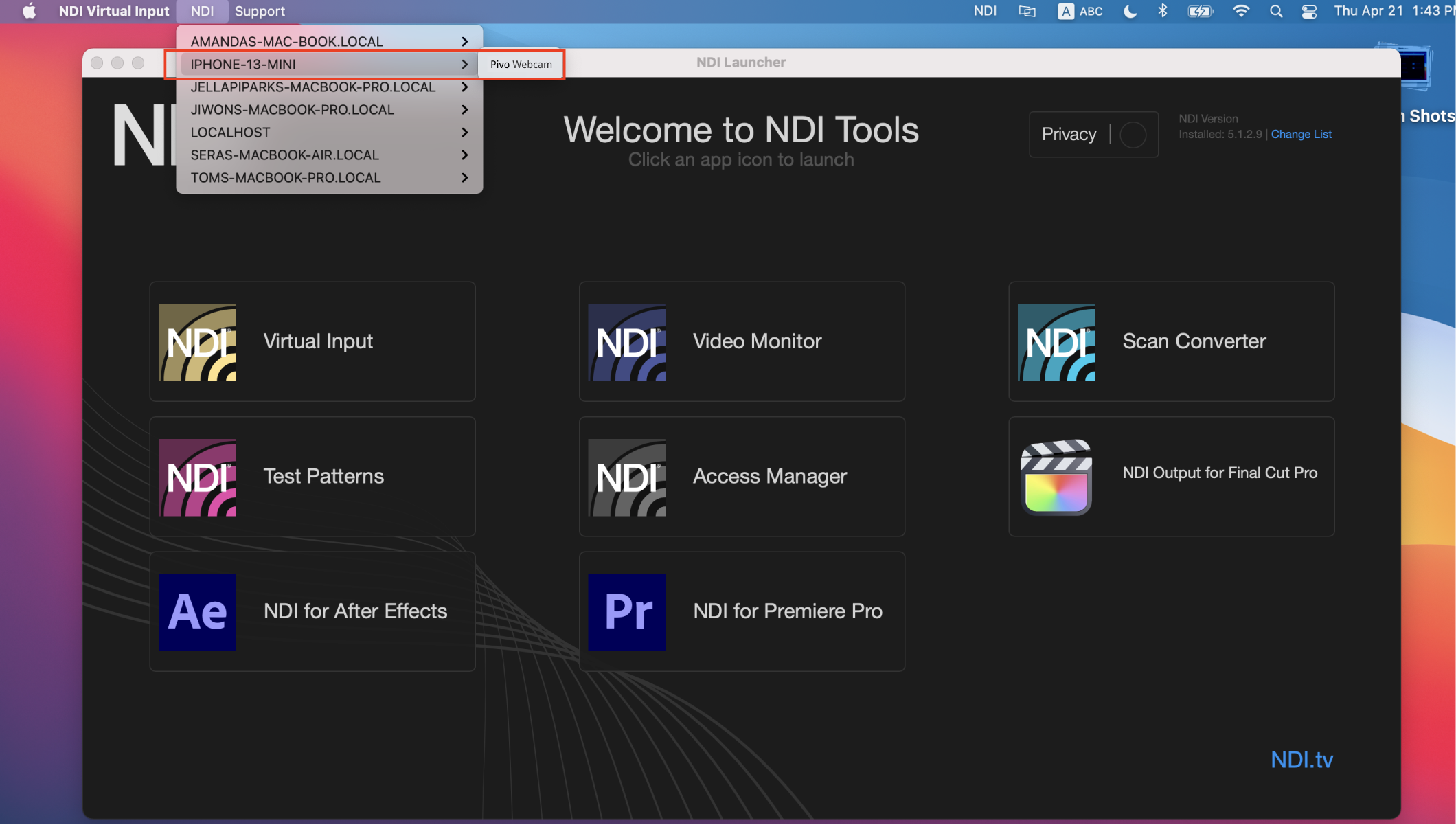Open the Wi-Fi menu bar icon

click(x=1240, y=11)
